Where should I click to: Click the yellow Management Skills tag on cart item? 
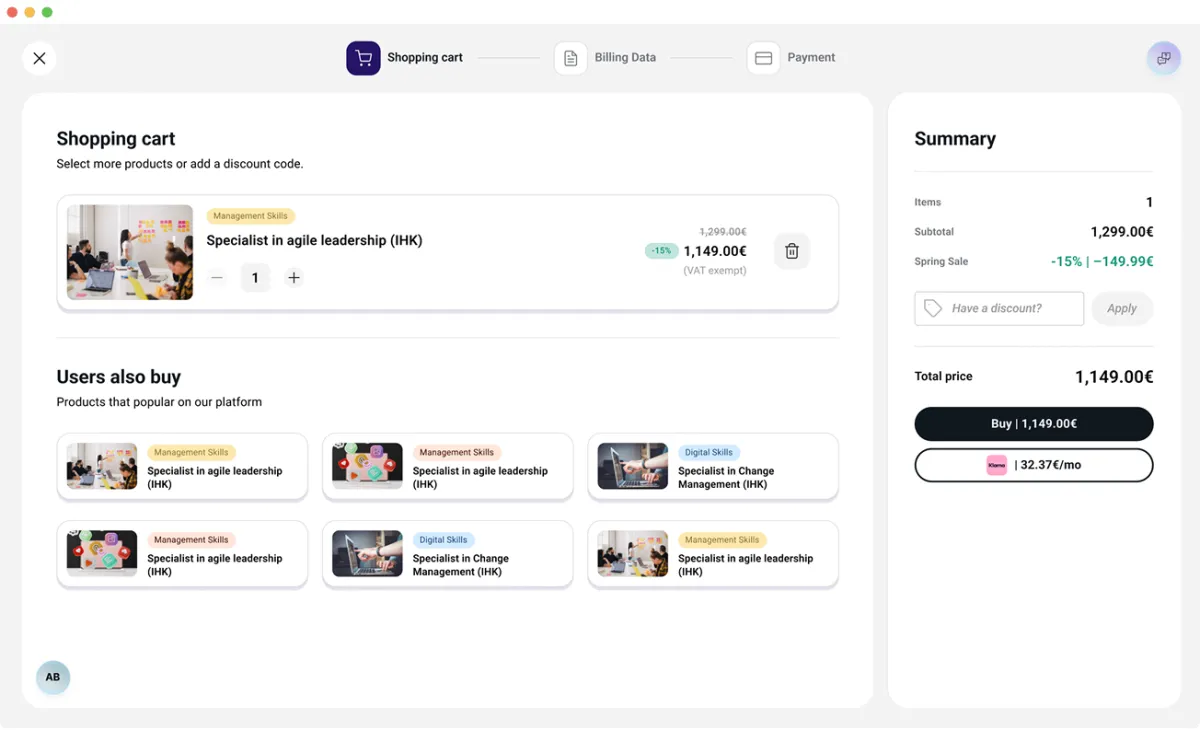(250, 216)
